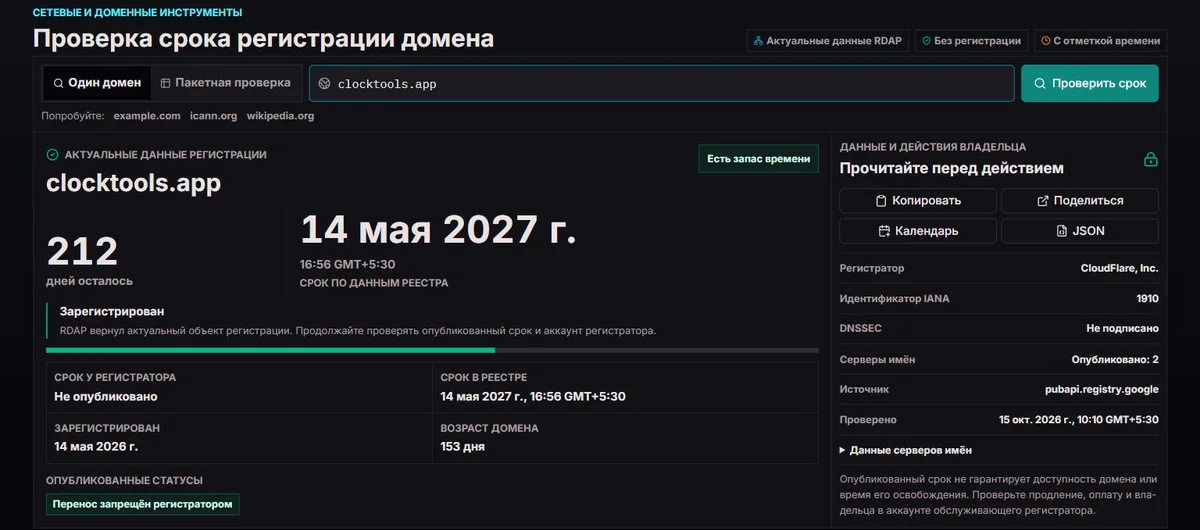Click the name servers value Опубликовано: 2

(x=1115, y=359)
